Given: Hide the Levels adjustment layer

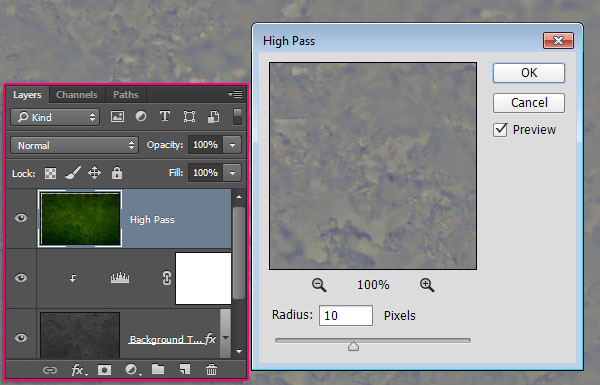Looking at the screenshot, I should tap(21, 277).
